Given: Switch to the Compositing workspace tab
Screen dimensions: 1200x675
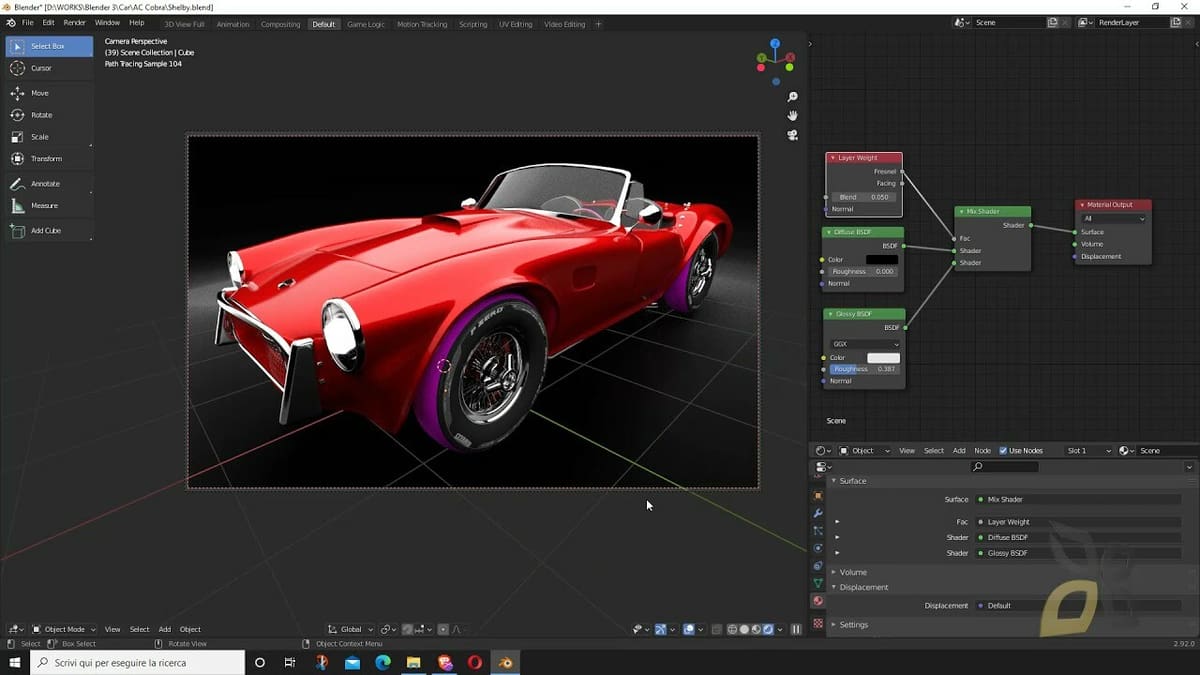Looking at the screenshot, I should point(280,24).
